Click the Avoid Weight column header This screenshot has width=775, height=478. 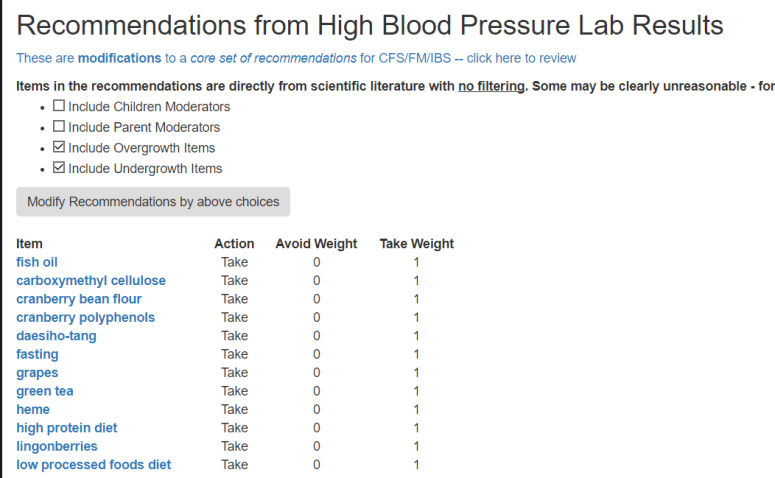point(316,243)
